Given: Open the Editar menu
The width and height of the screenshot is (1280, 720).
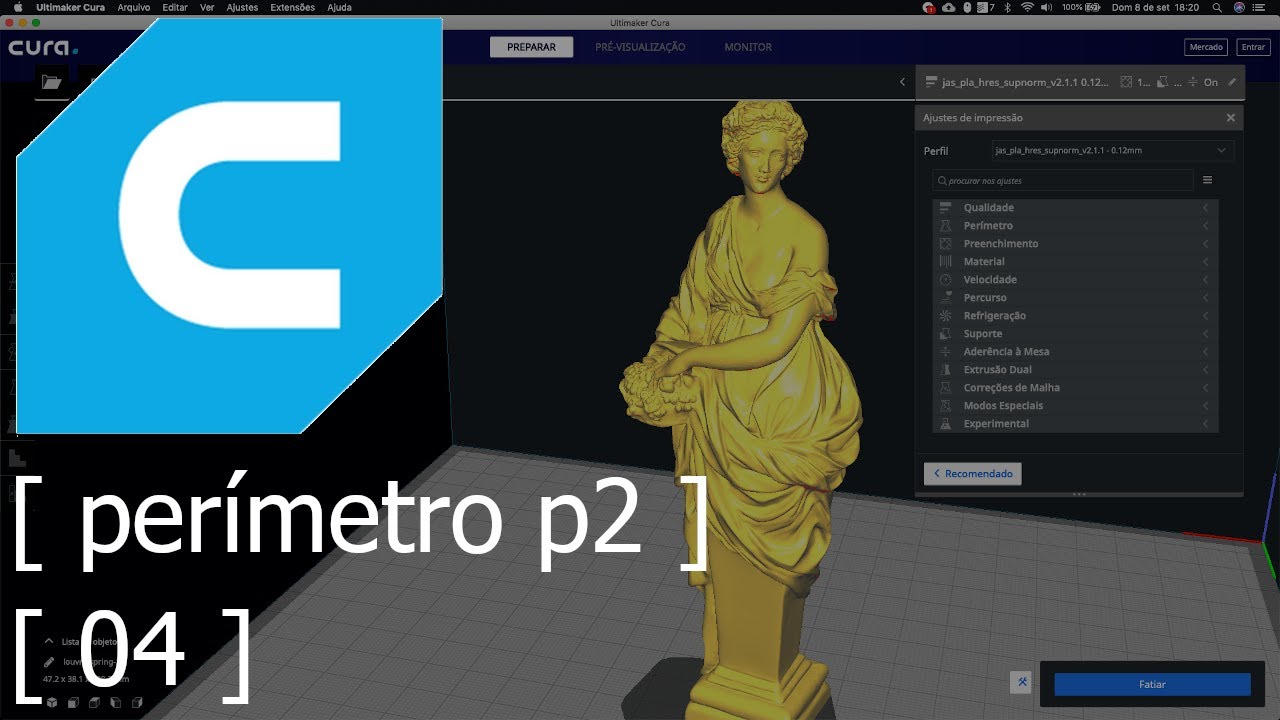Looking at the screenshot, I should coord(175,7).
